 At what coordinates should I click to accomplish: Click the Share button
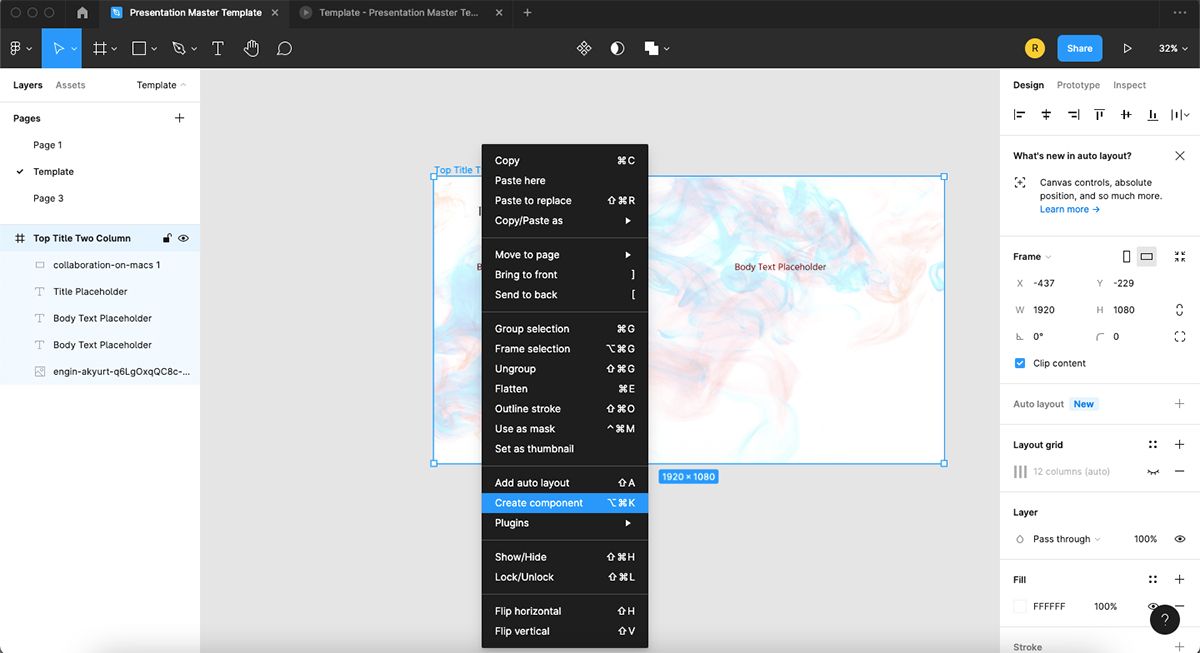click(1079, 47)
